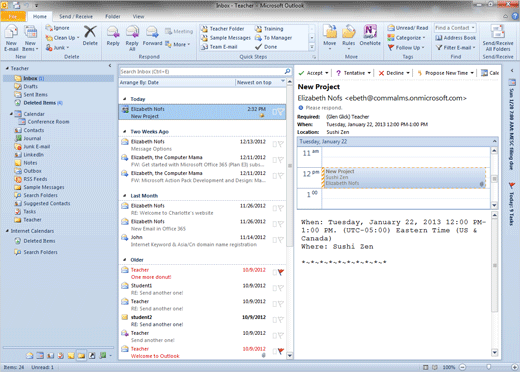The height and width of the screenshot is (372, 520).
Task: Open Calendar view in navigation bar
Action: (x=40, y=355)
